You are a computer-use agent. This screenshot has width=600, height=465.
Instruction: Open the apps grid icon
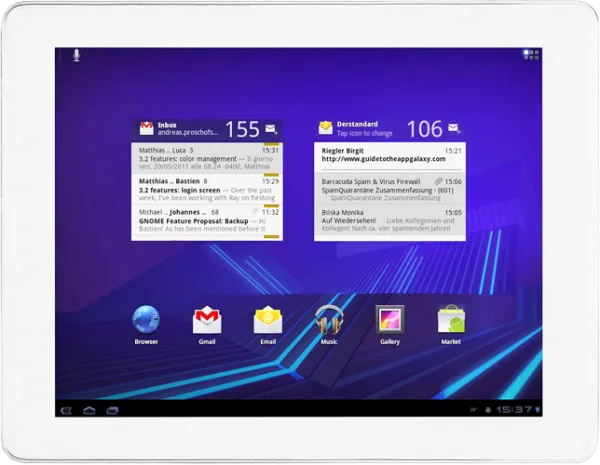(531, 55)
